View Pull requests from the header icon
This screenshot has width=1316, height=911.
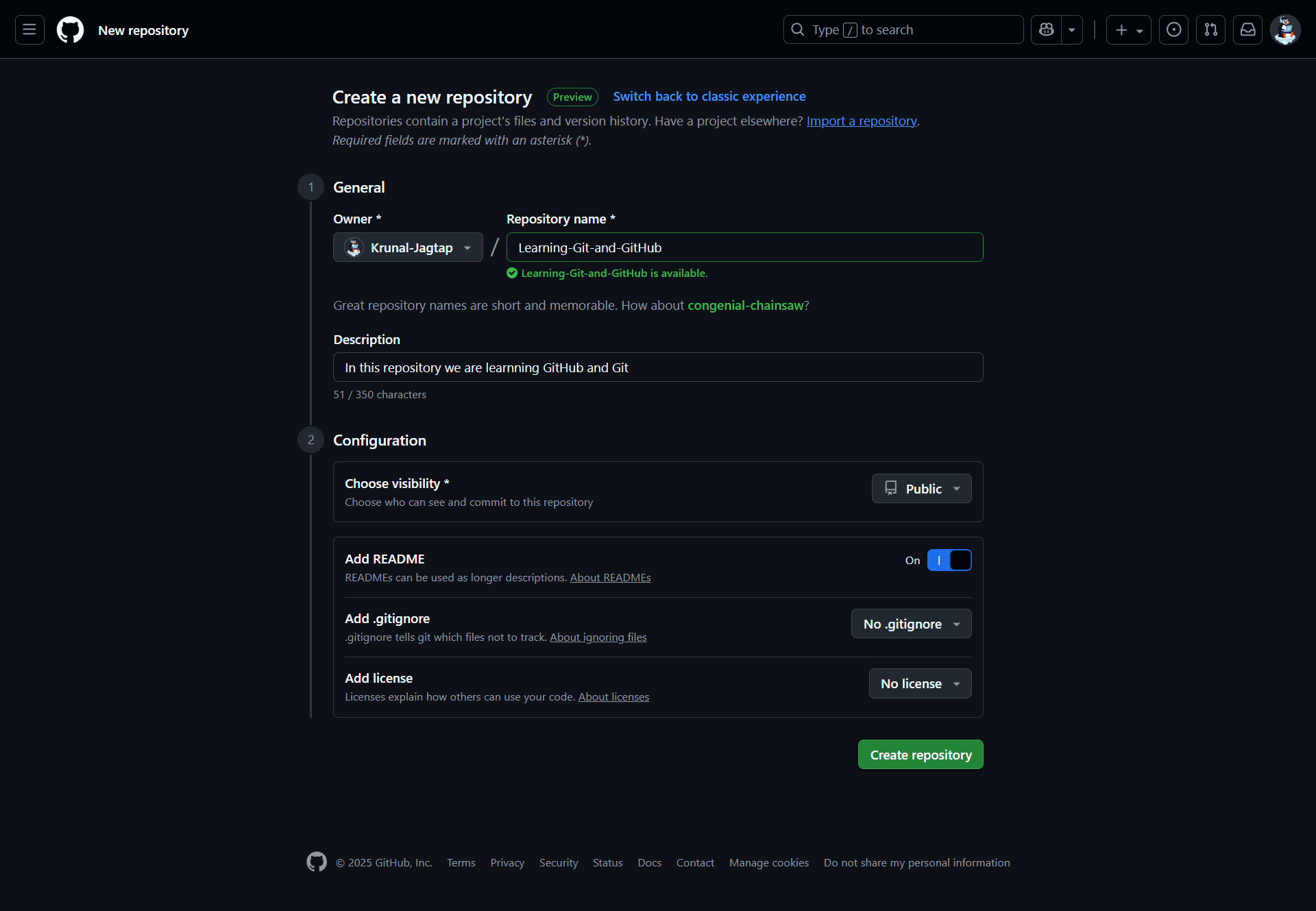(x=1210, y=29)
